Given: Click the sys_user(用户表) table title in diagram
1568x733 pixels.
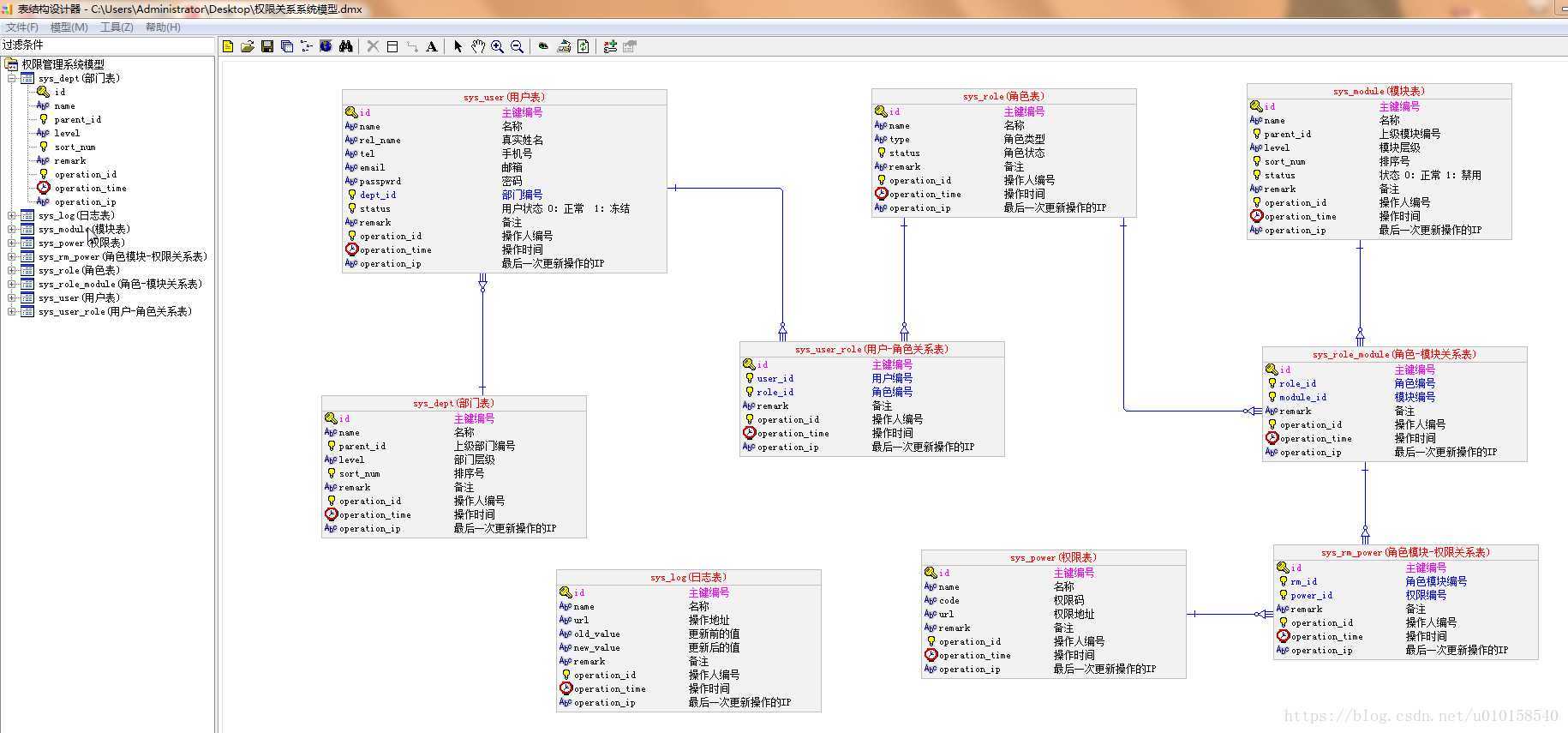Looking at the screenshot, I should click(504, 97).
